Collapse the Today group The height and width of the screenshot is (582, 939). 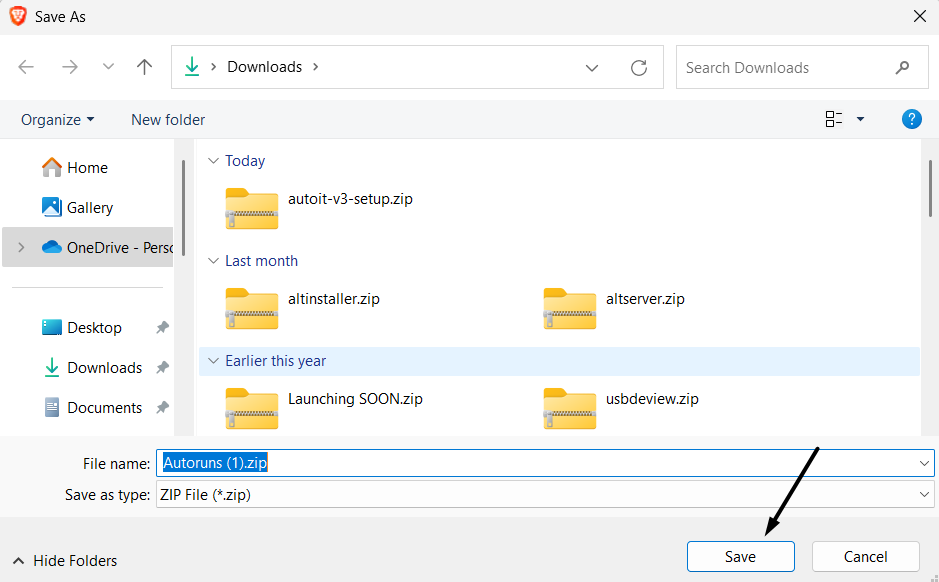pyautogui.click(x=213, y=161)
